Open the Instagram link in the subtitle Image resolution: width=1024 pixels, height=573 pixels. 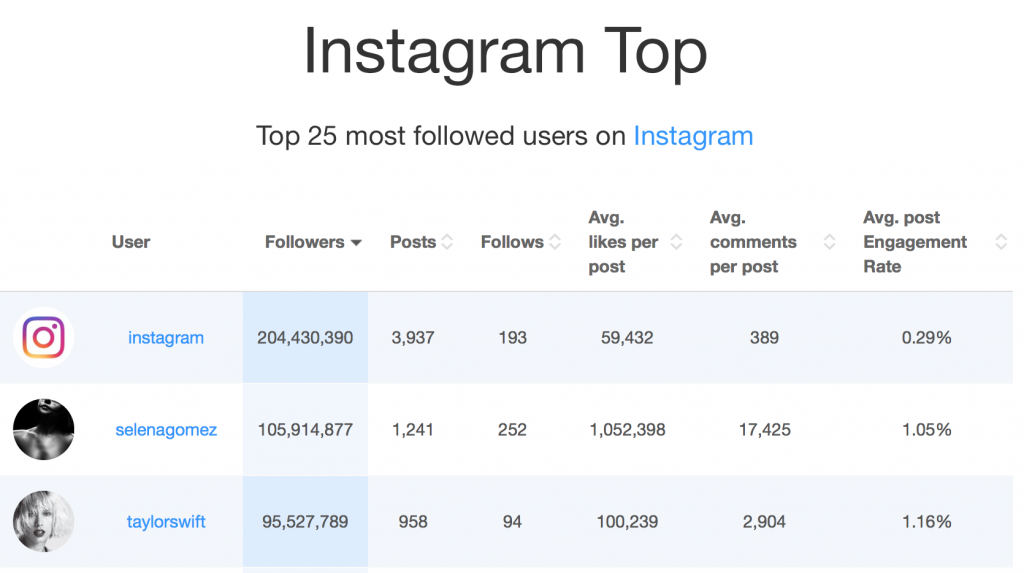[x=693, y=136]
